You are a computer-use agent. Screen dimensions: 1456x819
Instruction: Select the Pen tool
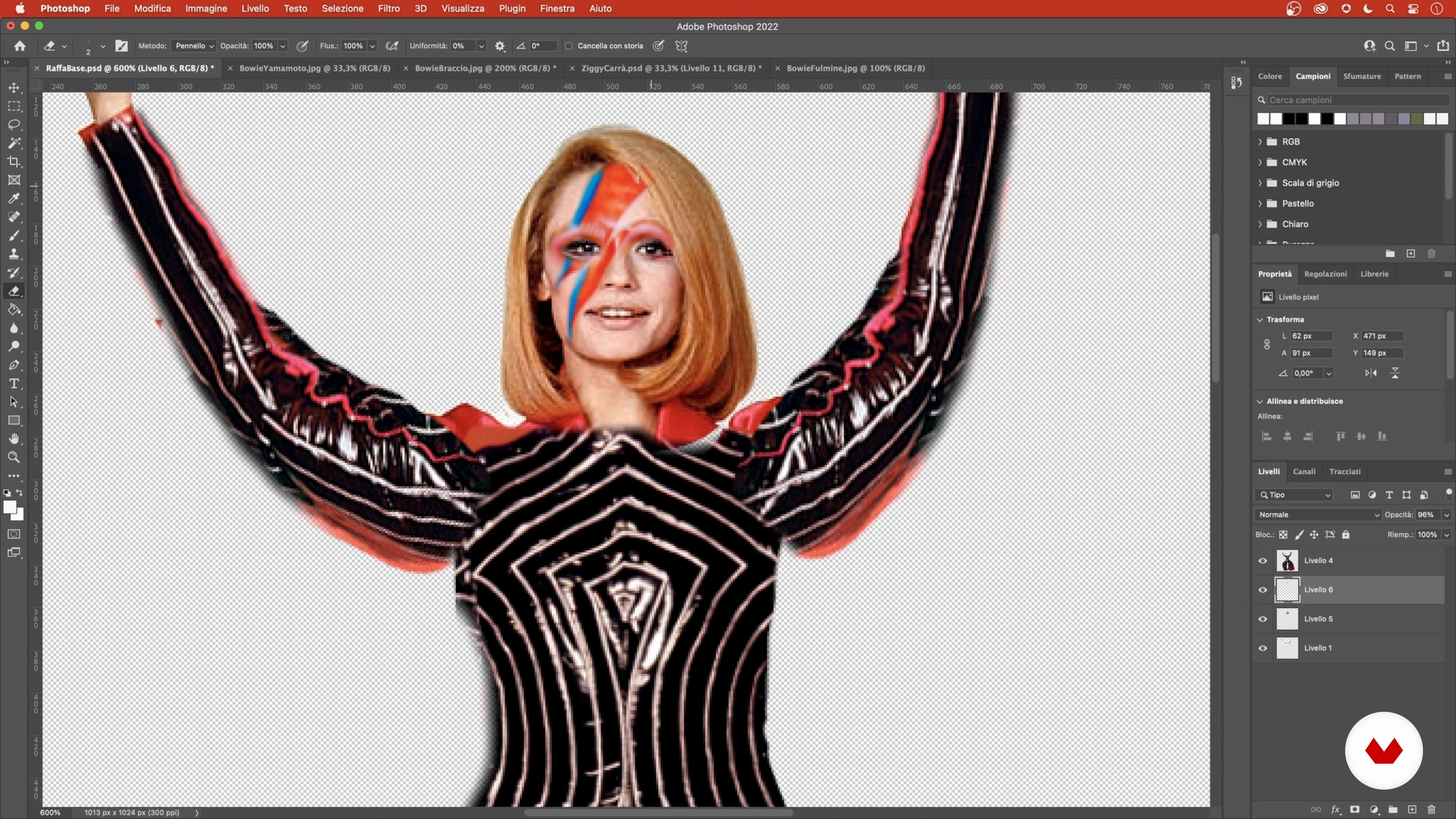pyautogui.click(x=14, y=365)
